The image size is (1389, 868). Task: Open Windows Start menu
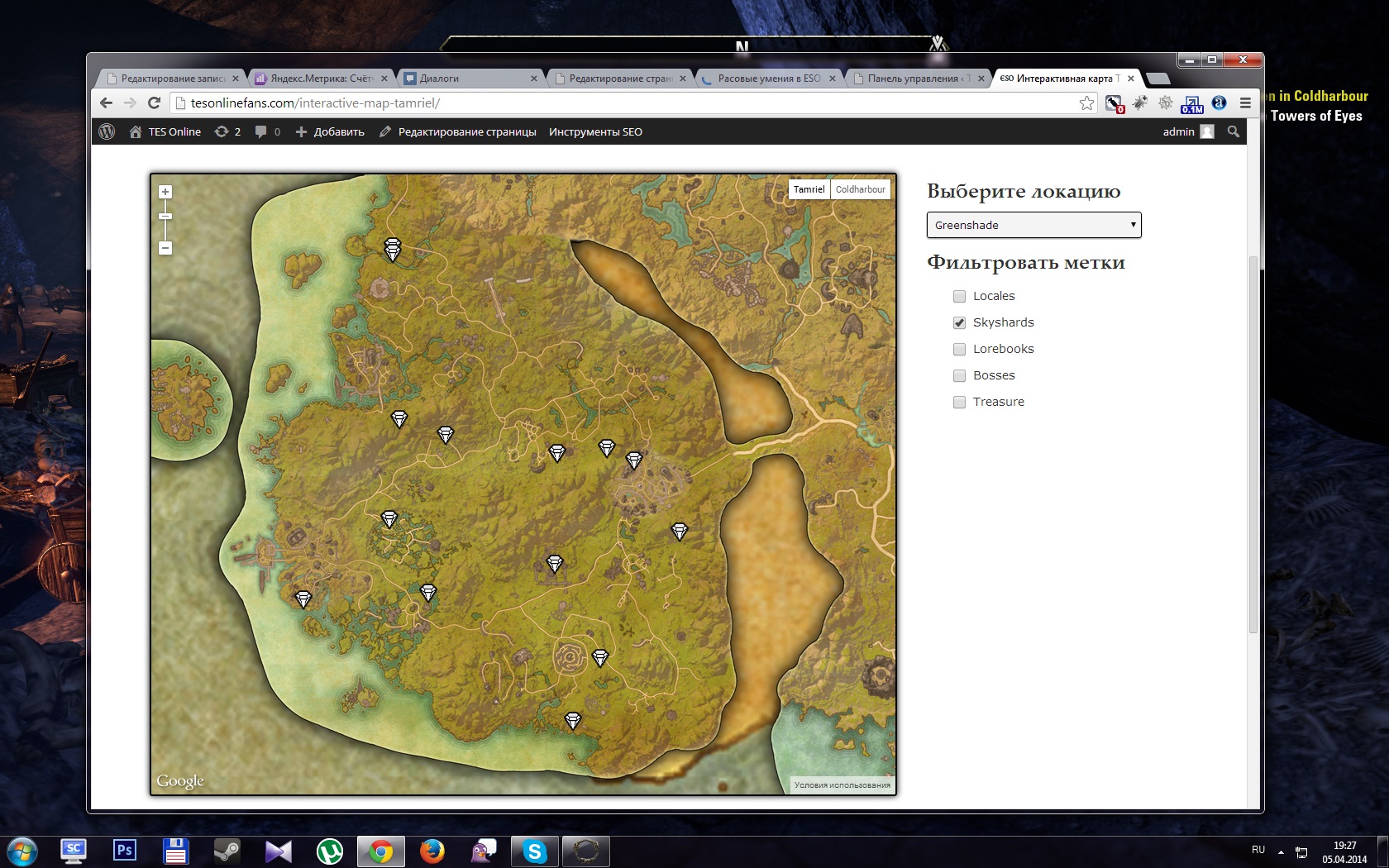pyautogui.click(x=22, y=851)
